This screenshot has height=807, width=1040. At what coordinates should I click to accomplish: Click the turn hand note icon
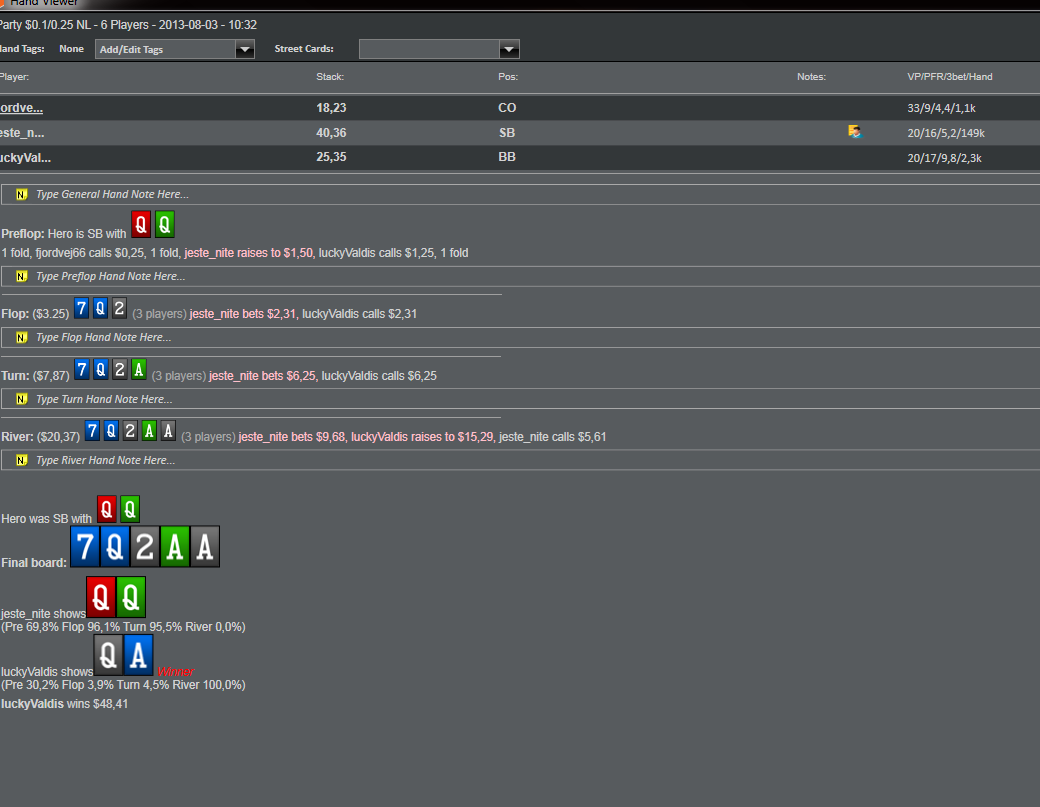pyautogui.click(x=21, y=399)
